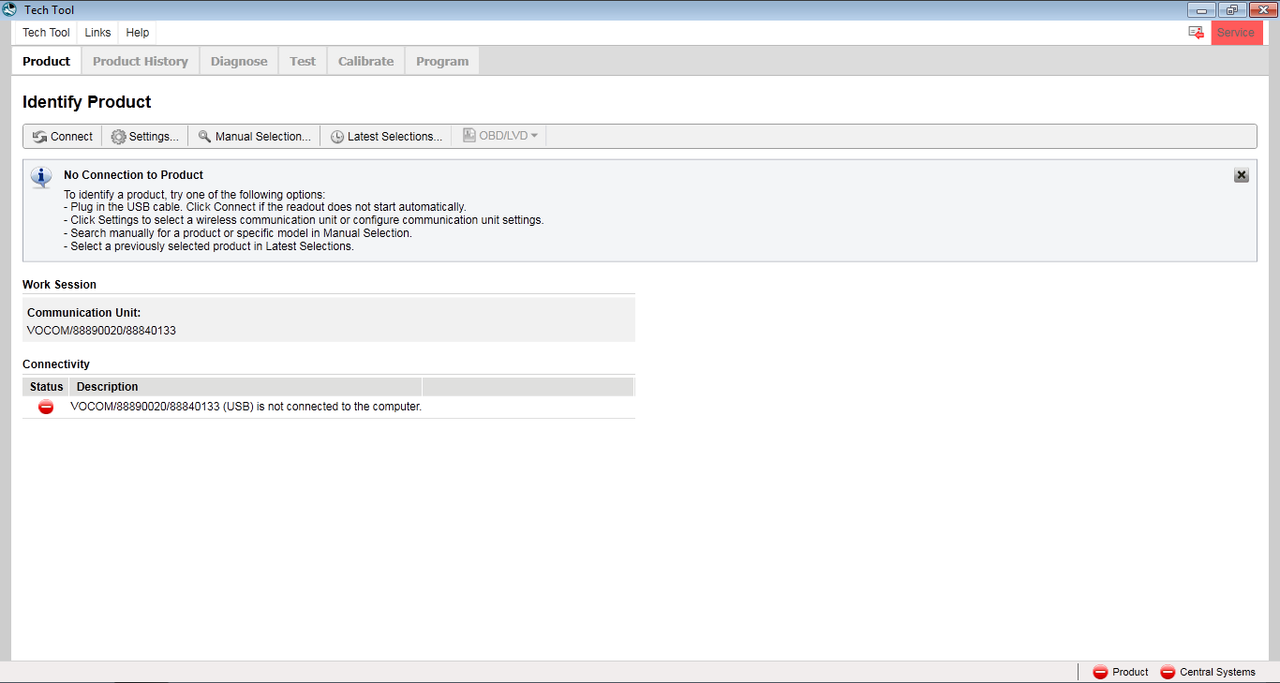Viewport: 1280px width, 683px height.
Task: Click the blue information icon in banner
Action: coord(41,177)
